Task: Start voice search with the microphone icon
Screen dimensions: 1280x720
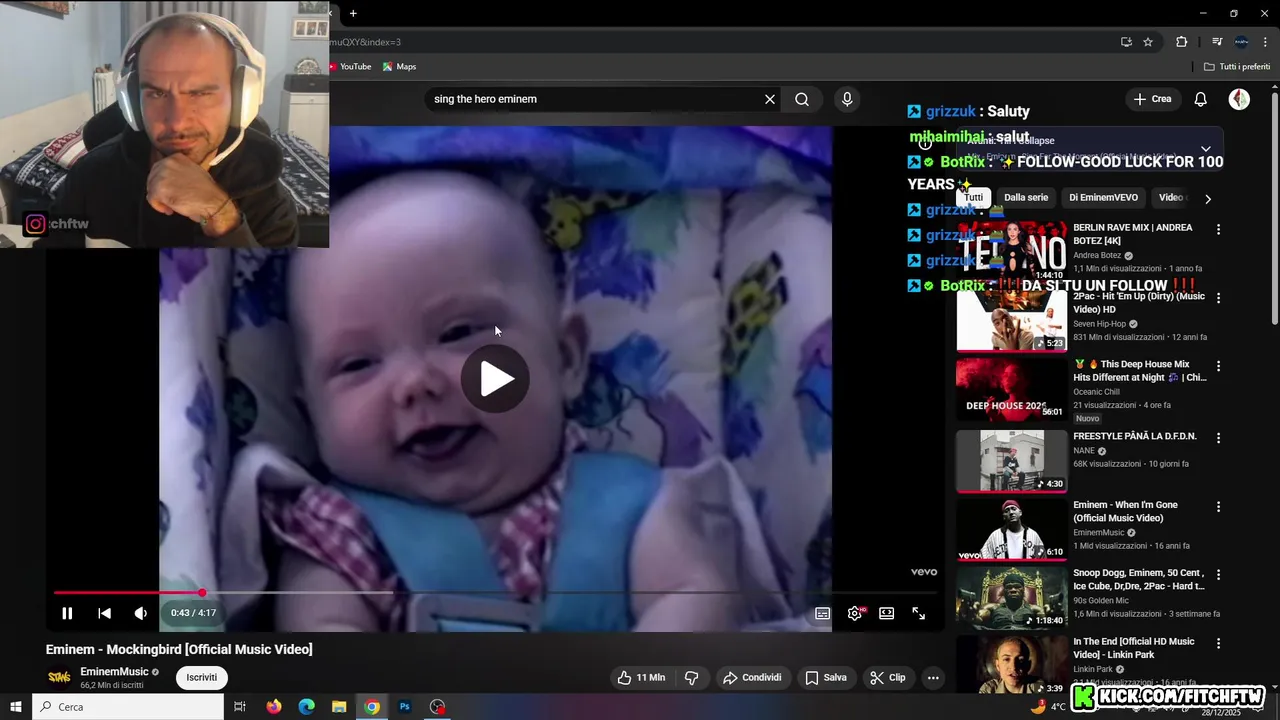Action: tap(847, 99)
